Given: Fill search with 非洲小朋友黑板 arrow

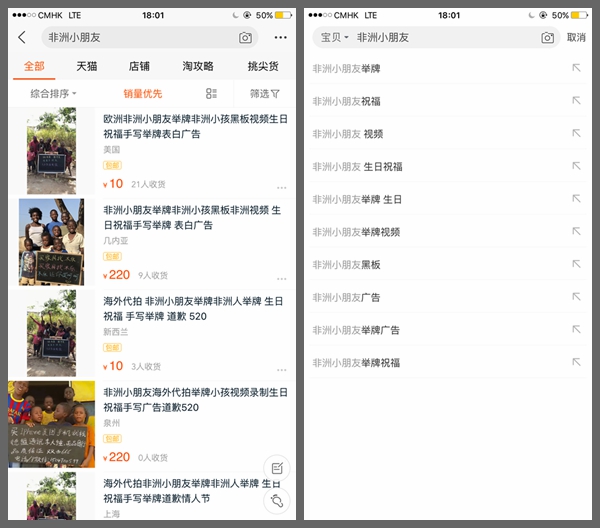Looking at the screenshot, I should (x=576, y=264).
